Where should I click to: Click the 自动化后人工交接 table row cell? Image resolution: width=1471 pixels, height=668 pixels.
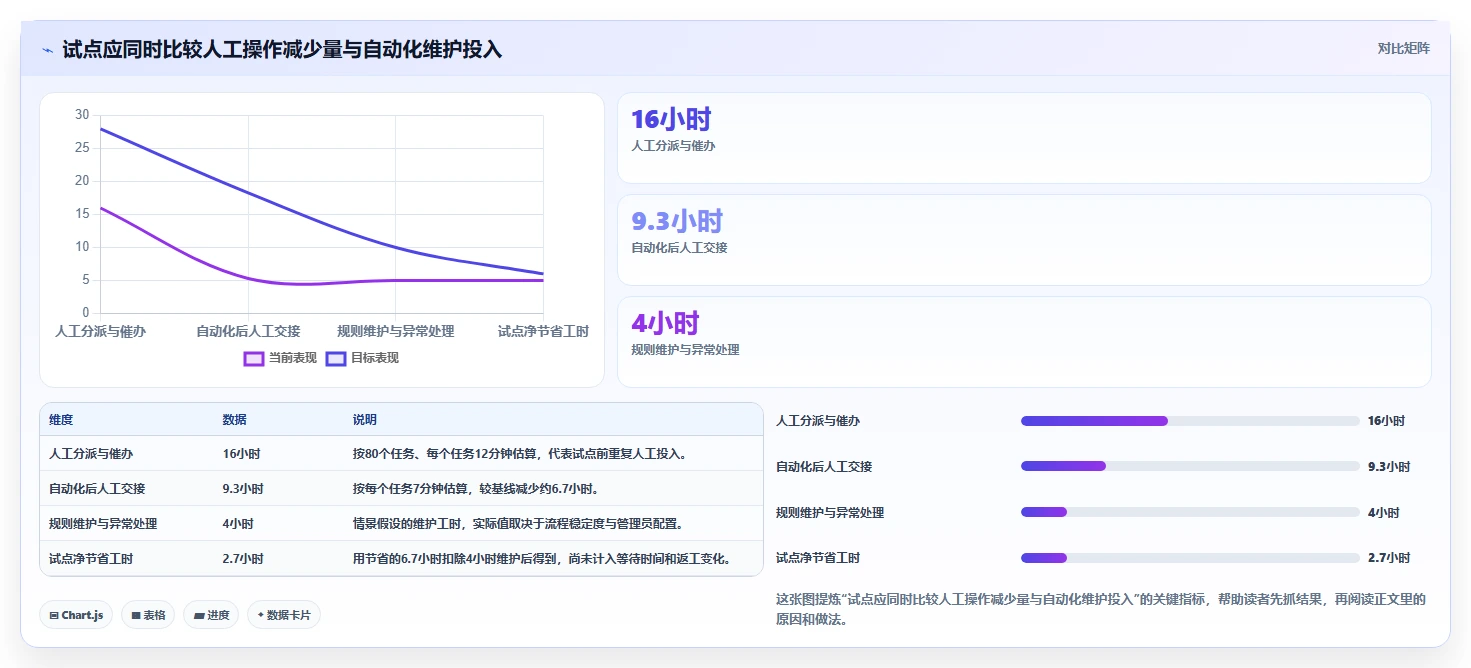click(x=97, y=489)
